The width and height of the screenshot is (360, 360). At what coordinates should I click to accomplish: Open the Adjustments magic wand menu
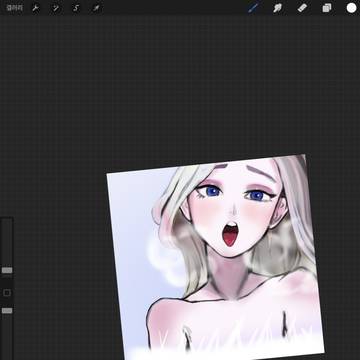point(56,8)
